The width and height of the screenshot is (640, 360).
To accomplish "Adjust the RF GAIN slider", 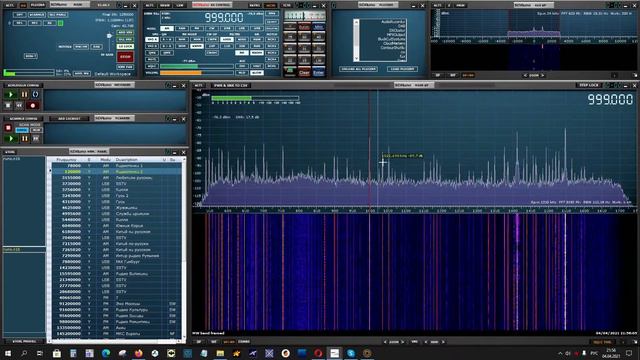I will point(109,36).
